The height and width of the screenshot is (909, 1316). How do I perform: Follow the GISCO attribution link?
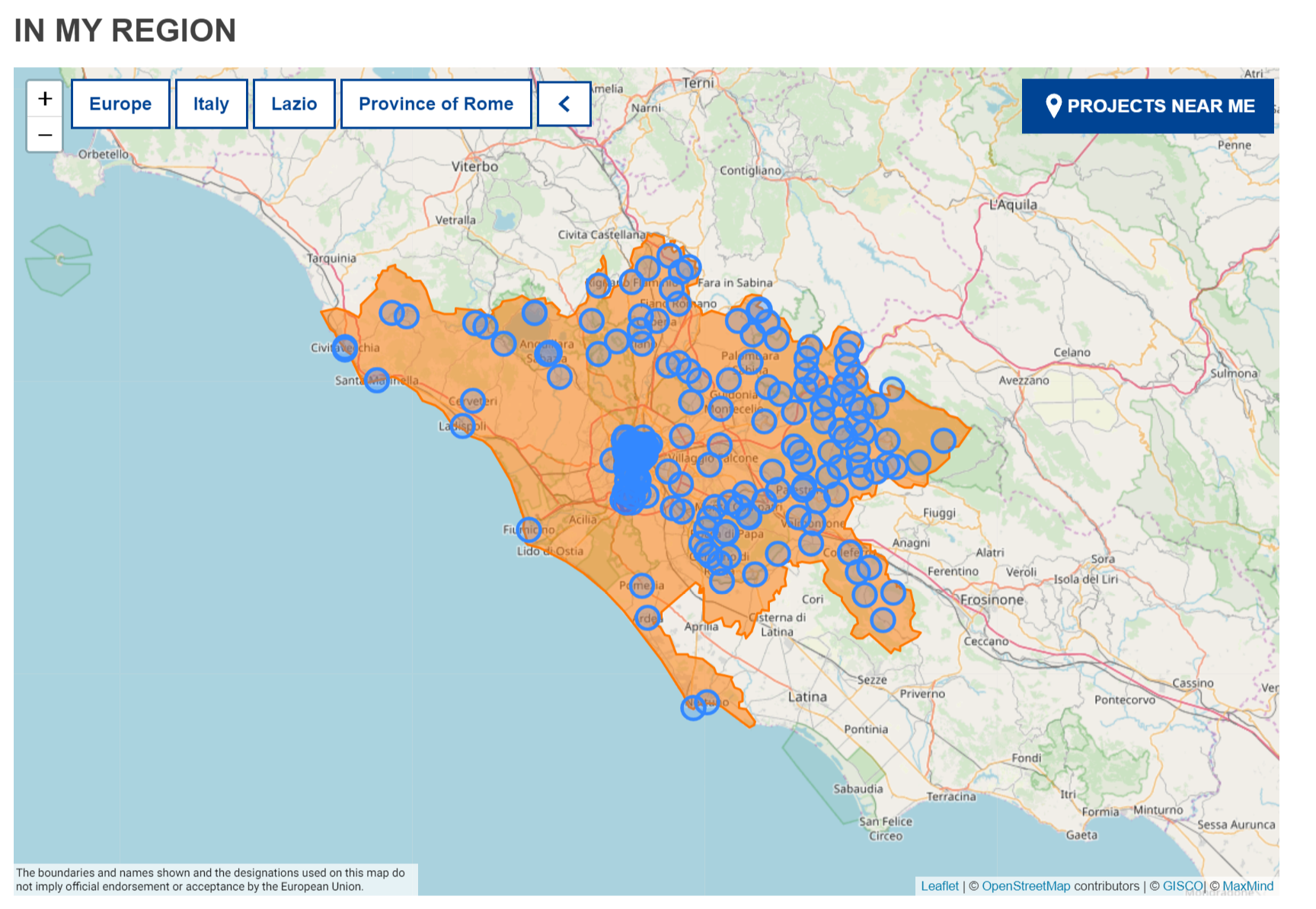pos(1183,886)
